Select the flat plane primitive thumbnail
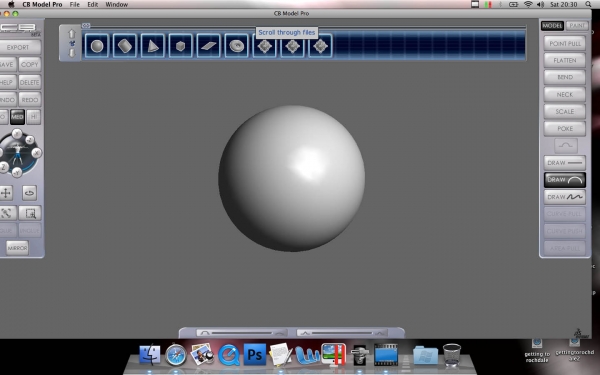The height and width of the screenshot is (375, 600). (209, 46)
